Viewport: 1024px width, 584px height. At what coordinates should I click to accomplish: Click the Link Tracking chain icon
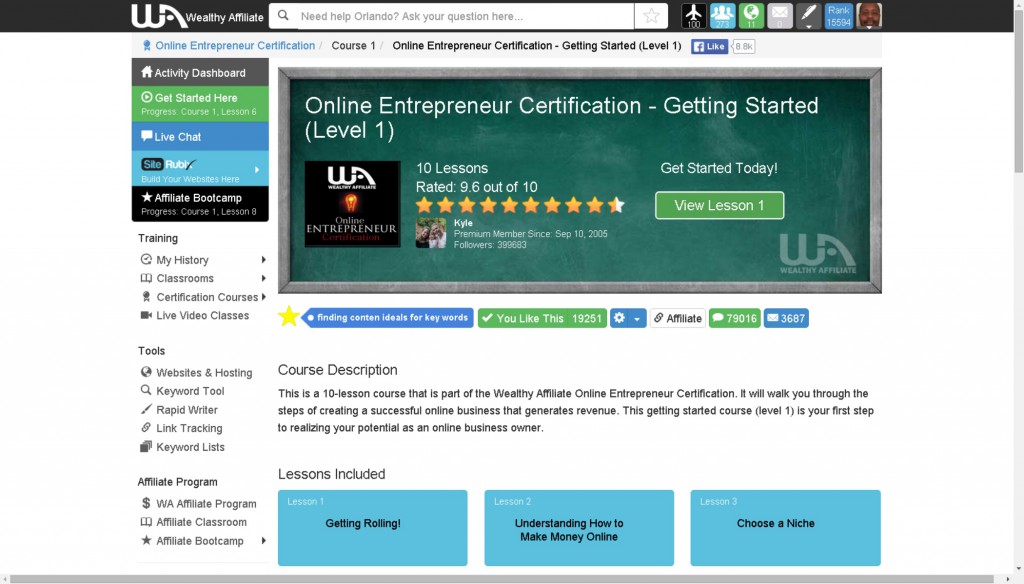click(x=146, y=427)
